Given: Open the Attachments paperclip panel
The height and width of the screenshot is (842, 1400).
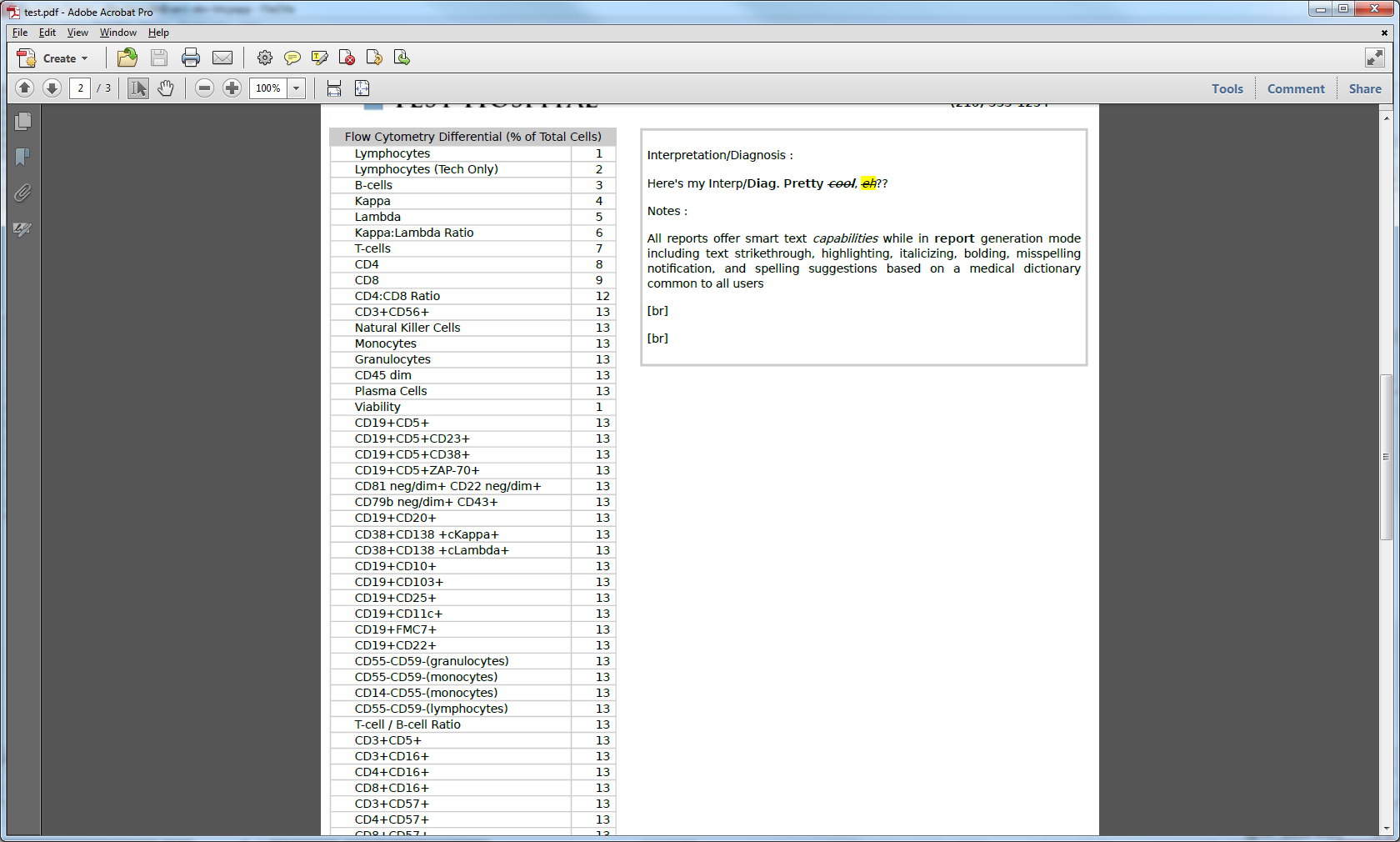Looking at the screenshot, I should pyautogui.click(x=22, y=193).
